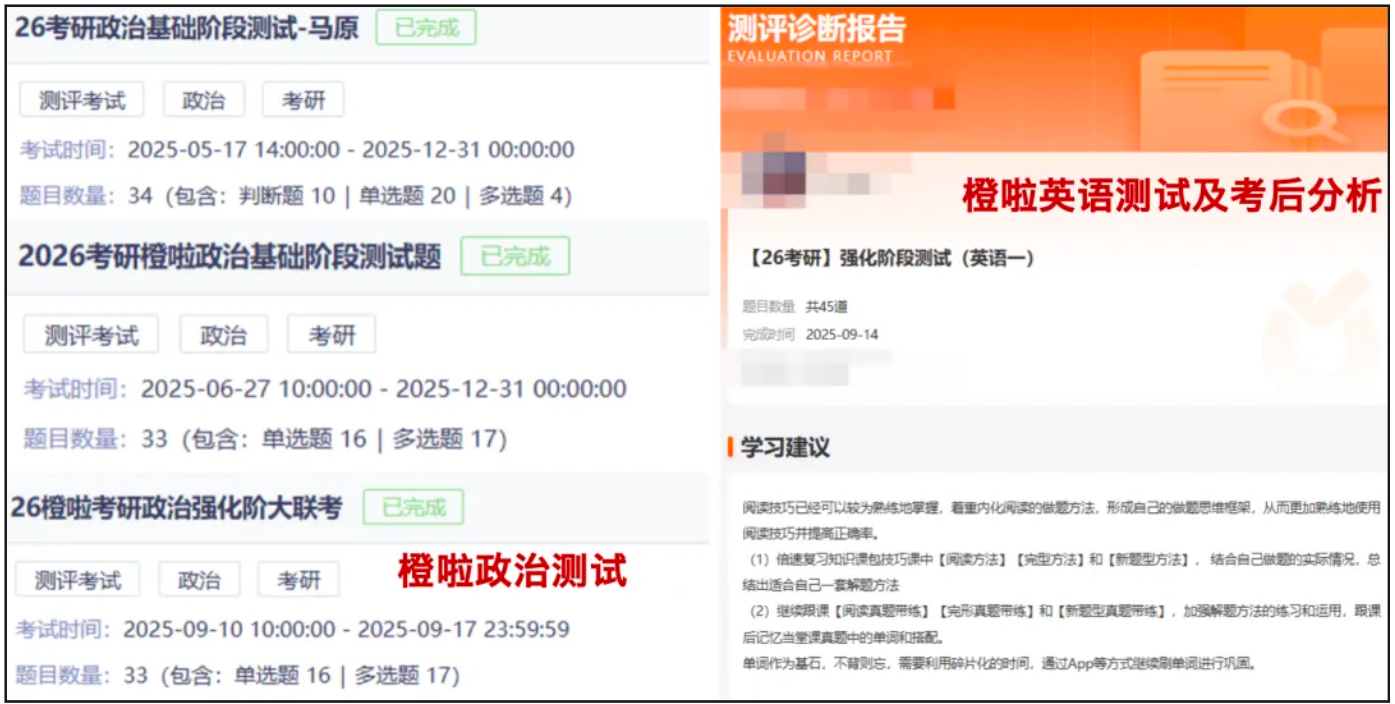Image resolution: width=1395 pixels, height=704 pixels.
Task: Click 题目数量 共45道 line in report
Action: (795, 307)
